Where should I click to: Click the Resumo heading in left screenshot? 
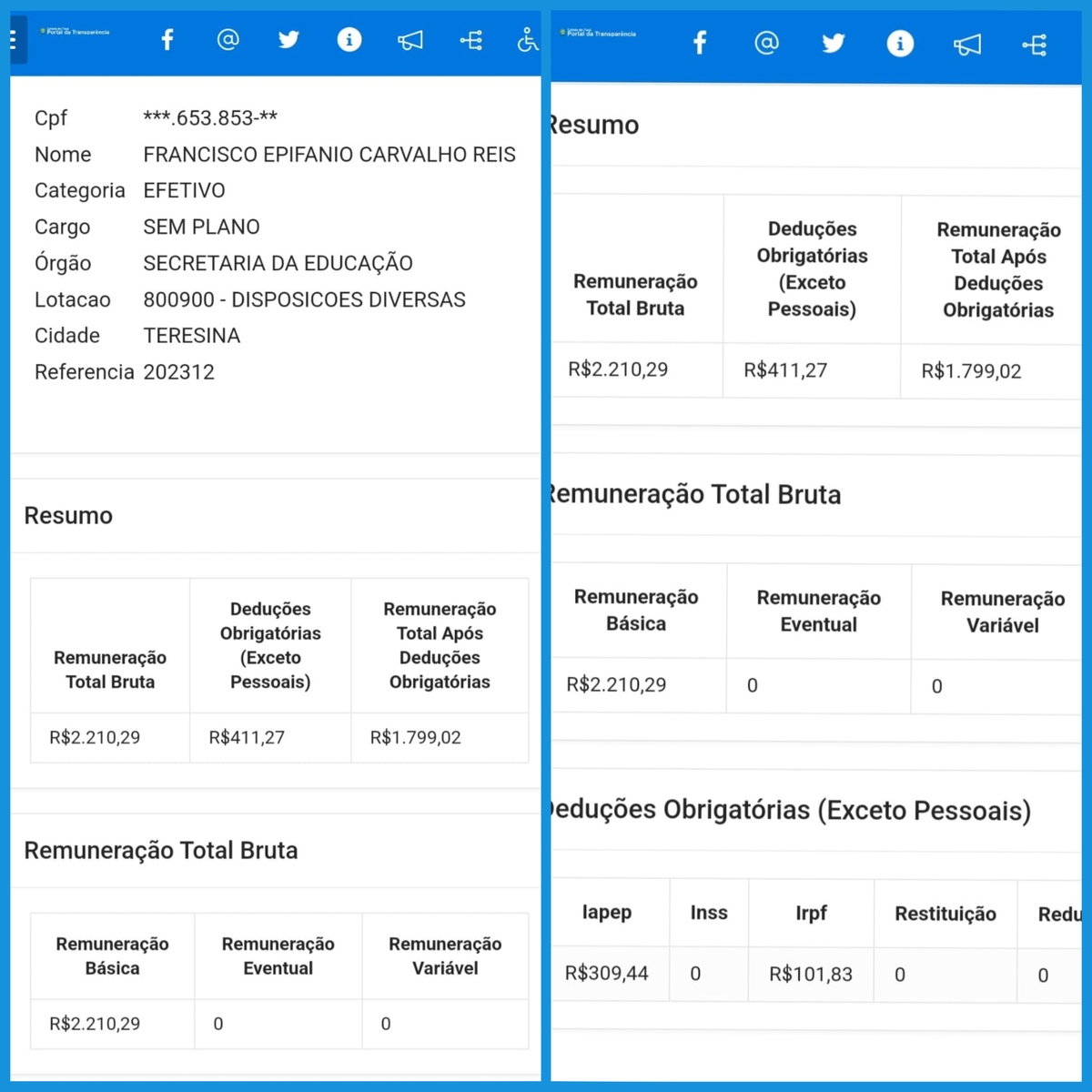68,516
